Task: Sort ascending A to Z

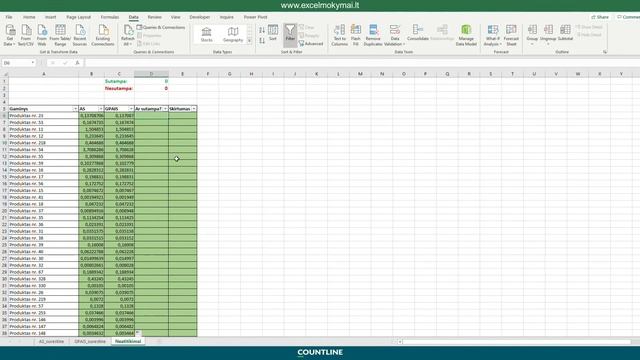Action: click(262, 30)
